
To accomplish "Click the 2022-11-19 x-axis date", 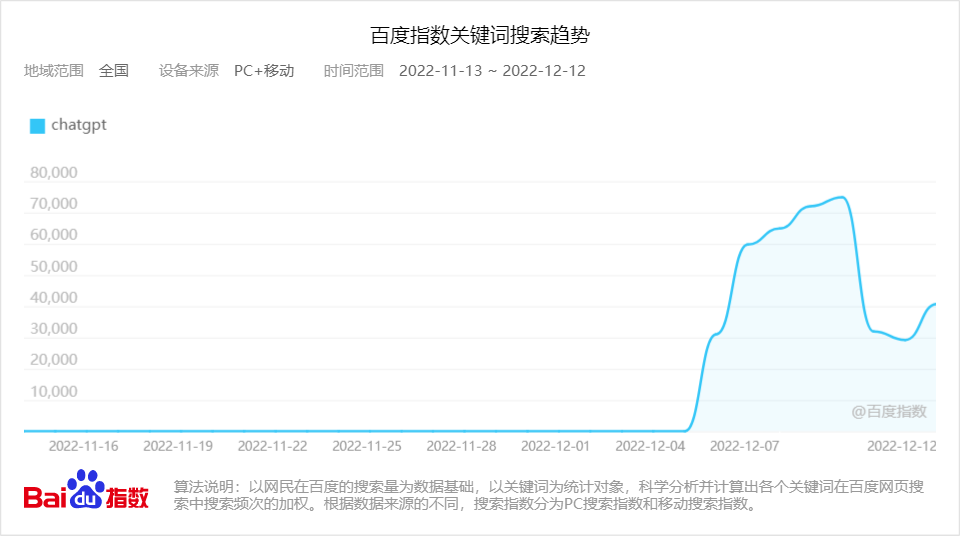I will pyautogui.click(x=178, y=446).
